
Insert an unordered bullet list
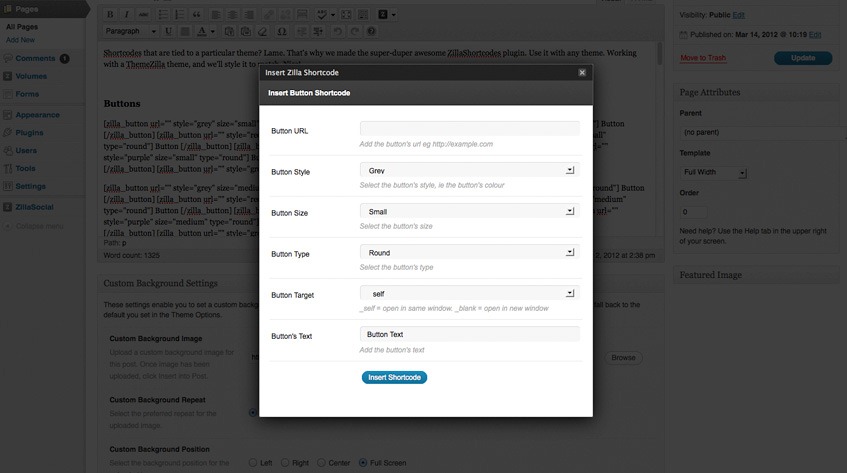pos(163,15)
